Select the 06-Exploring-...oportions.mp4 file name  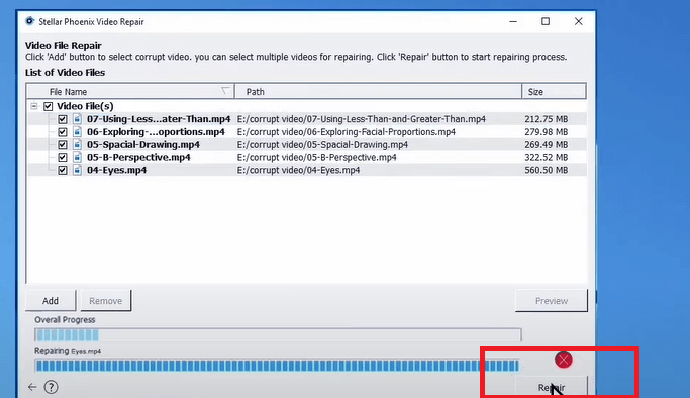156,132
